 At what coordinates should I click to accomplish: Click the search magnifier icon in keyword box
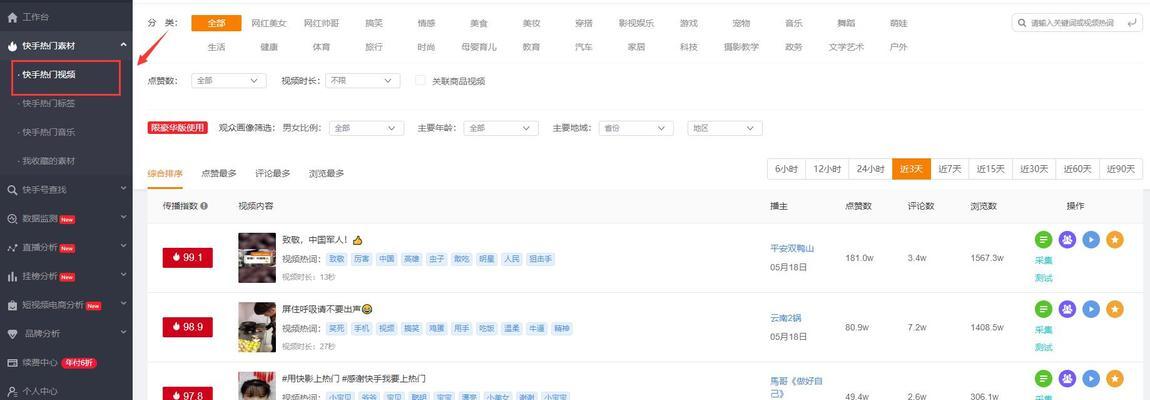[1022, 23]
